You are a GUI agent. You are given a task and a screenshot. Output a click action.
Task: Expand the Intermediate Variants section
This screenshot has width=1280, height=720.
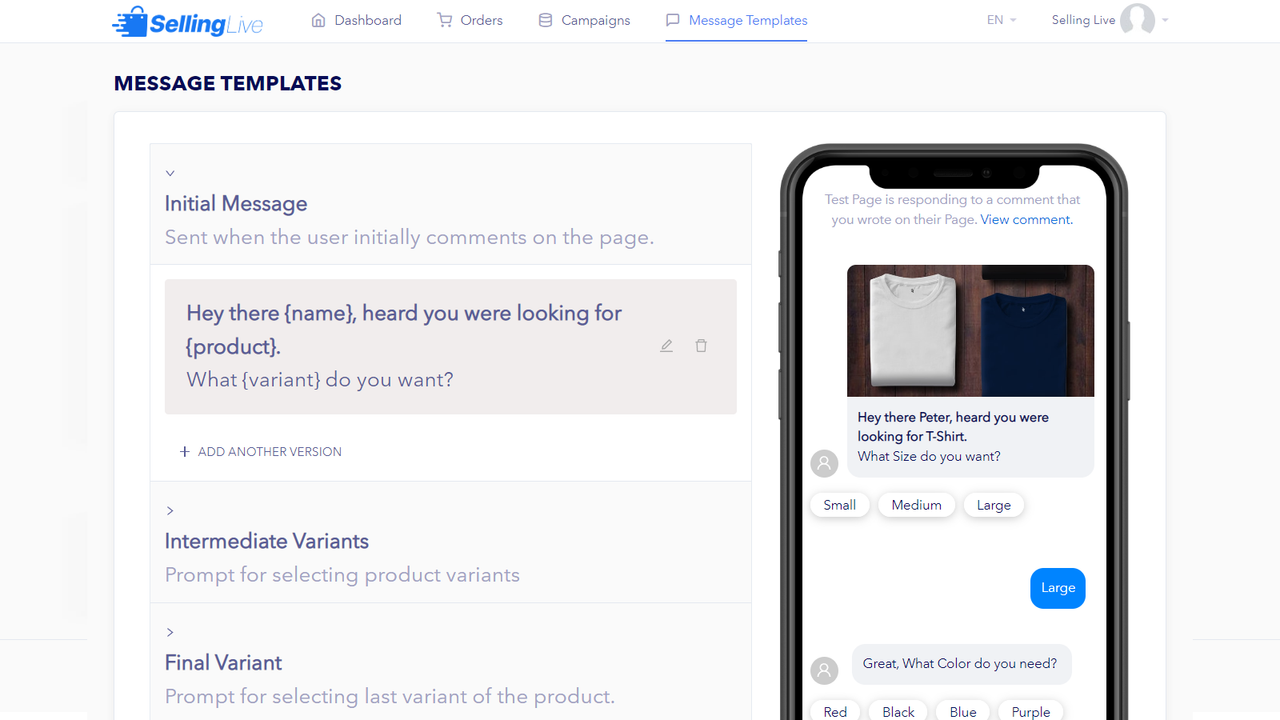coord(170,510)
